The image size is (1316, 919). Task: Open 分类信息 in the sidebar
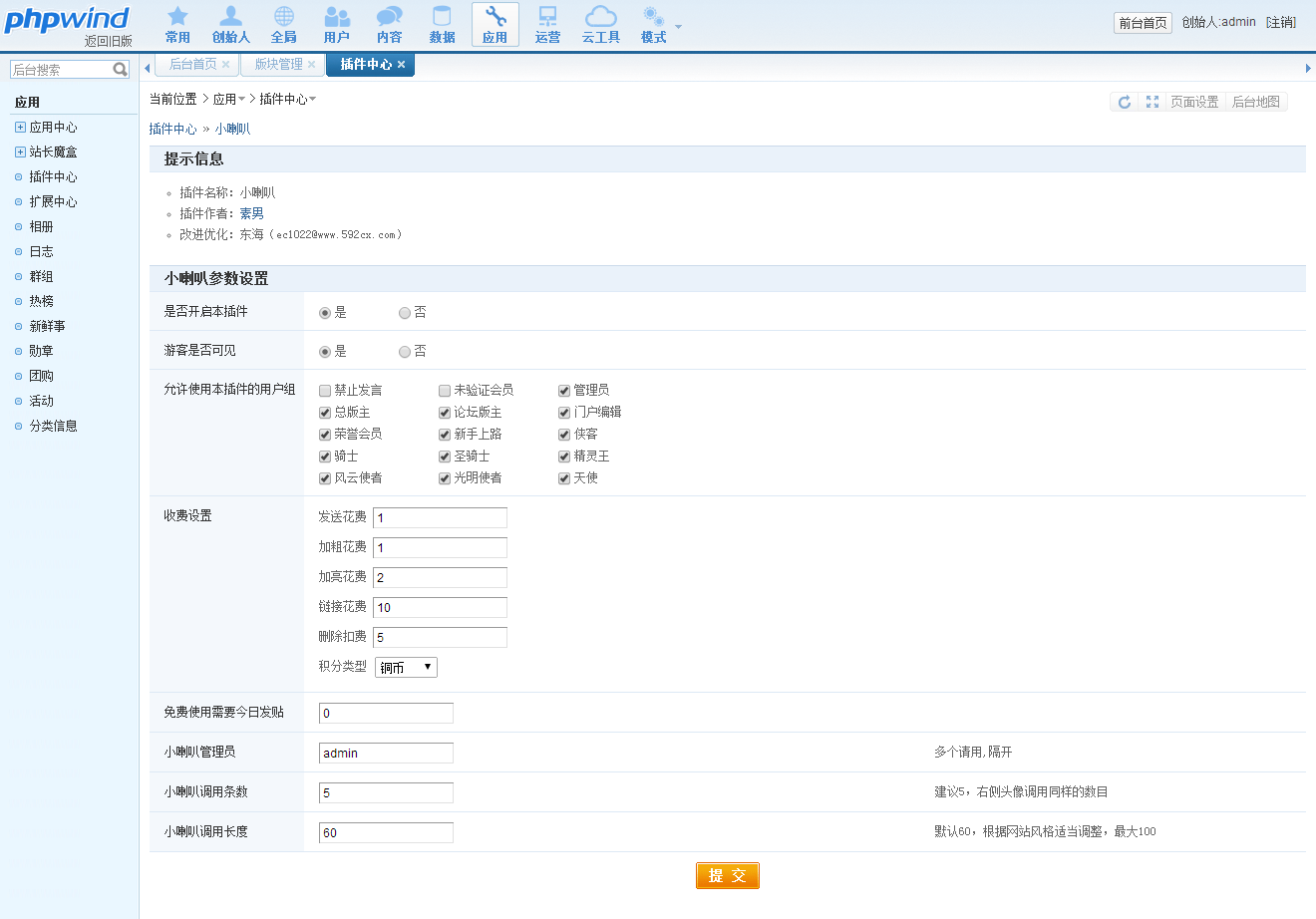pos(53,426)
